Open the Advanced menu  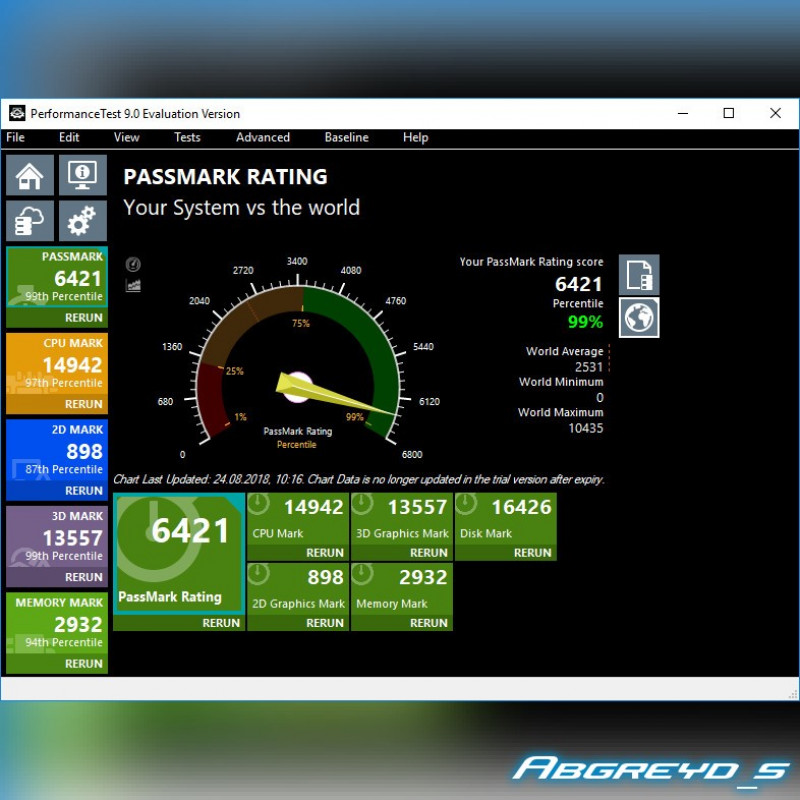263,137
